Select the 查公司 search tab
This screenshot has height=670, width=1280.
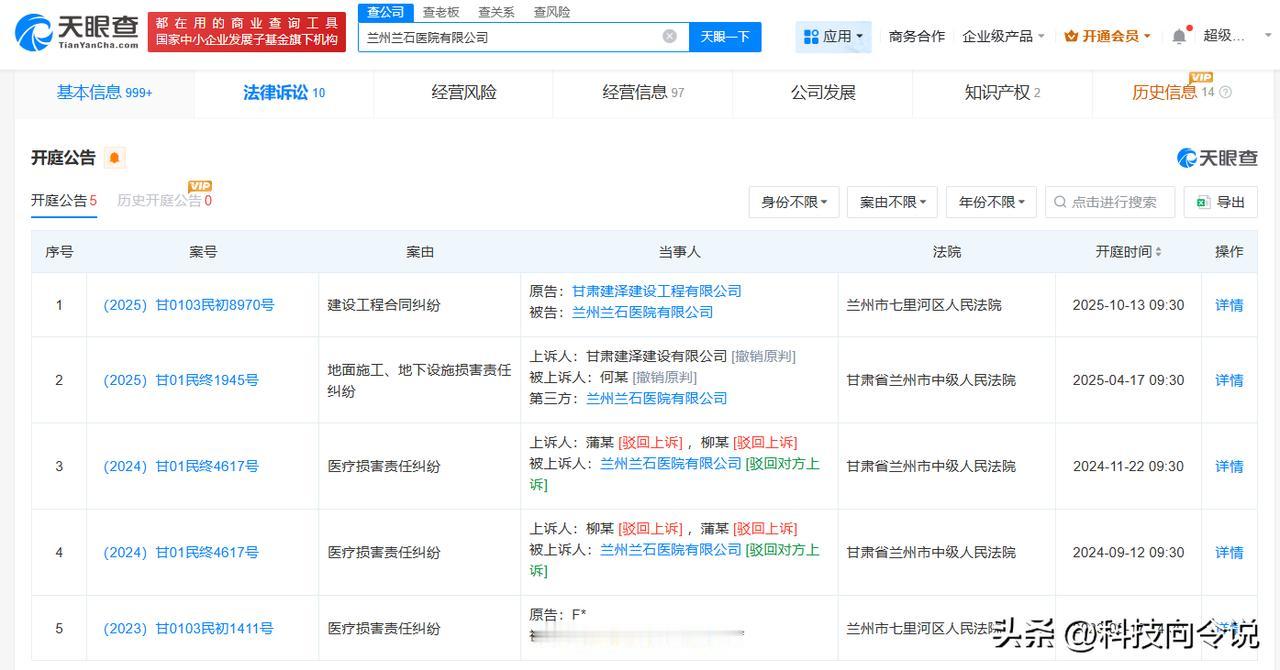pos(385,12)
